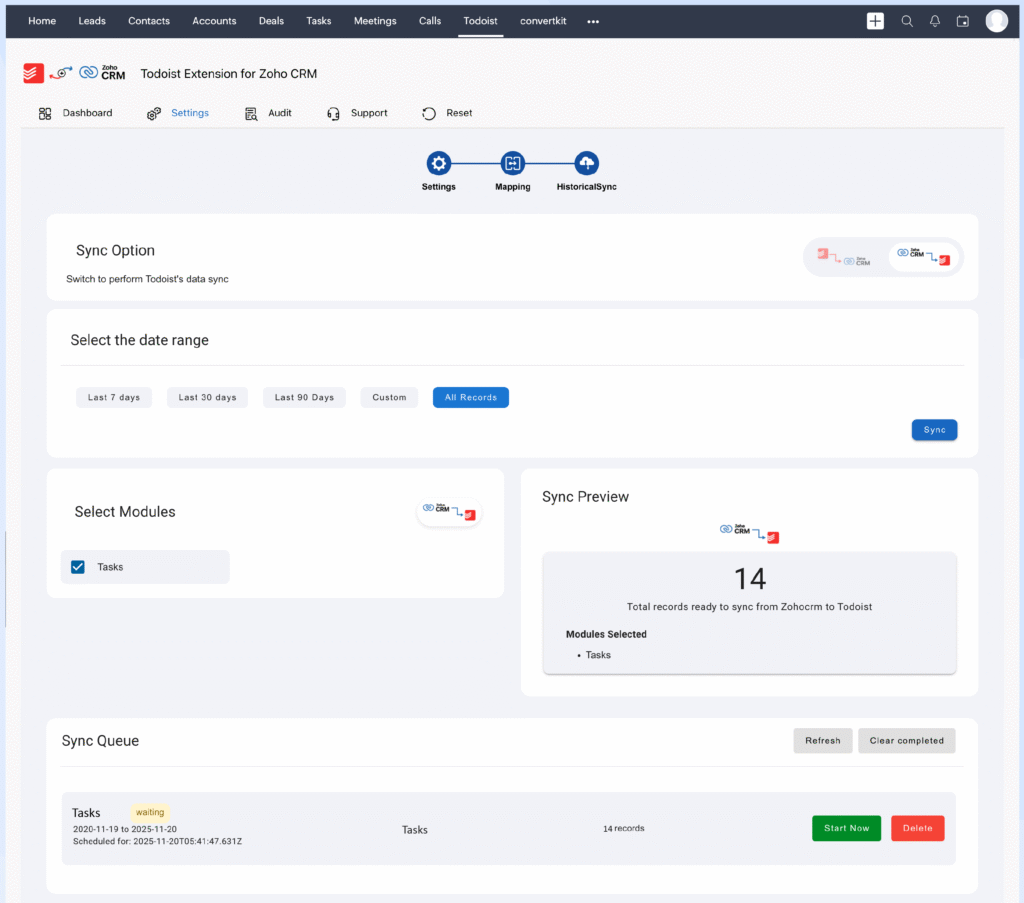The height and width of the screenshot is (903, 1024).
Task: Click the plus icon in the top bar
Action: click(x=875, y=20)
